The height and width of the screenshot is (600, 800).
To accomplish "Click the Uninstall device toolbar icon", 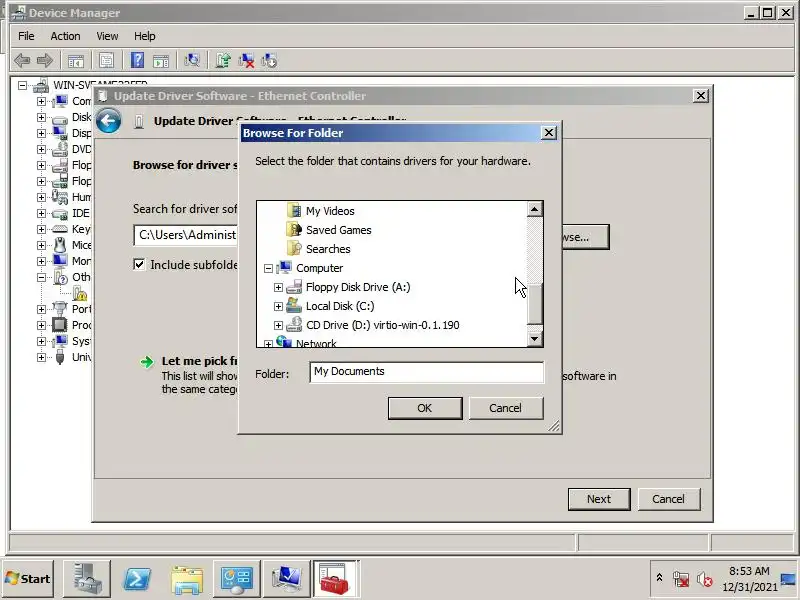I will tap(246, 61).
